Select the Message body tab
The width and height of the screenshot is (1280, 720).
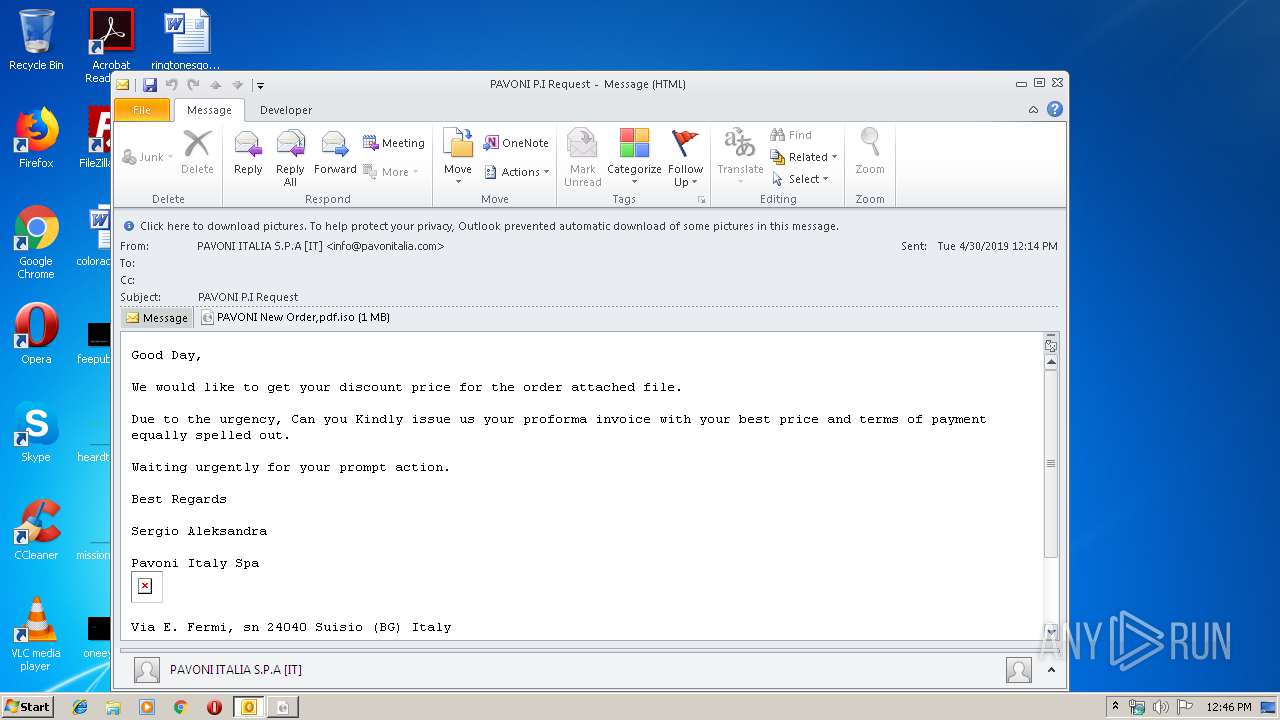(157, 318)
